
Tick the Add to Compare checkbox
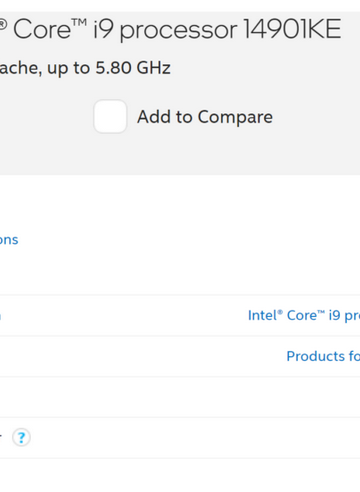pos(110,116)
